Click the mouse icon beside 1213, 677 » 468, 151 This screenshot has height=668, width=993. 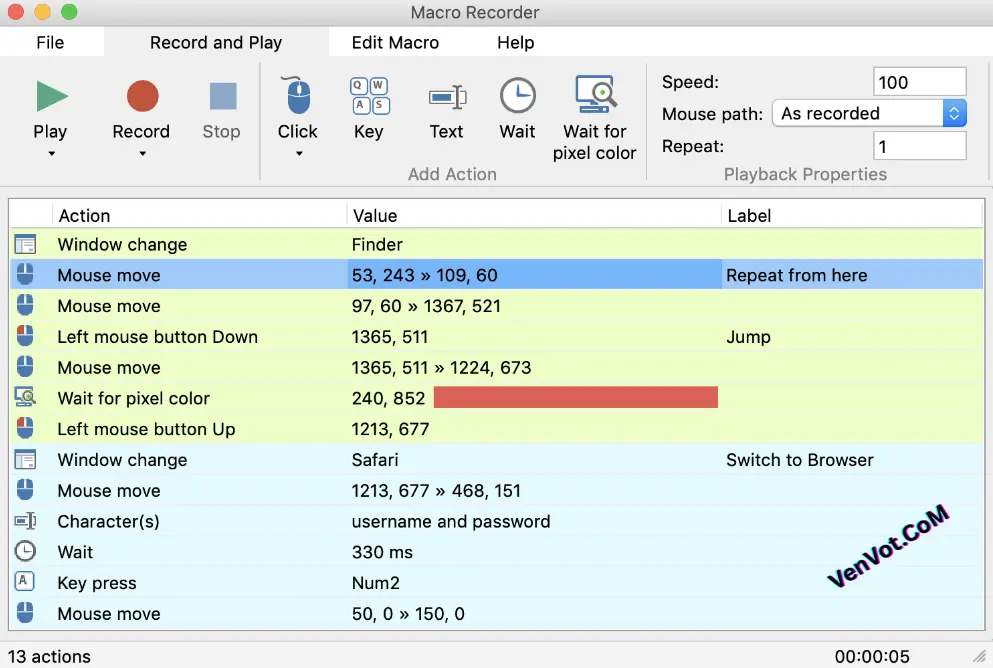[x=25, y=489]
